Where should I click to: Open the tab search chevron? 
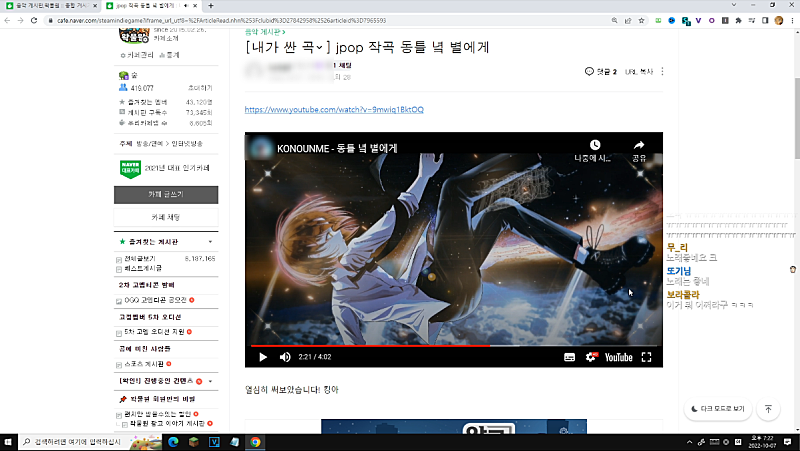click(734, 5)
